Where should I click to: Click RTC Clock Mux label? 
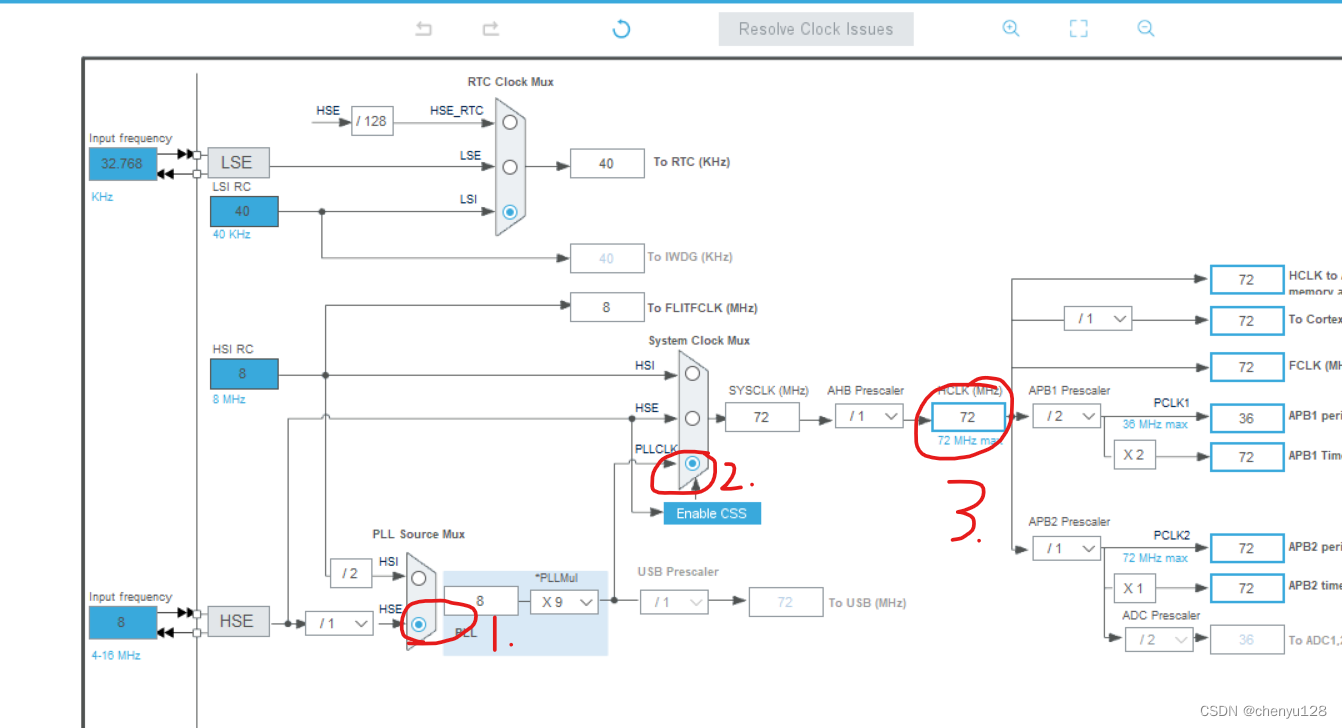click(x=510, y=82)
